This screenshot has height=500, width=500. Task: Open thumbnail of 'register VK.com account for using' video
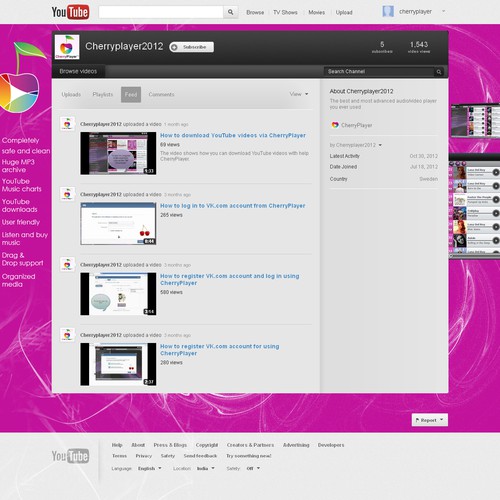[118, 364]
